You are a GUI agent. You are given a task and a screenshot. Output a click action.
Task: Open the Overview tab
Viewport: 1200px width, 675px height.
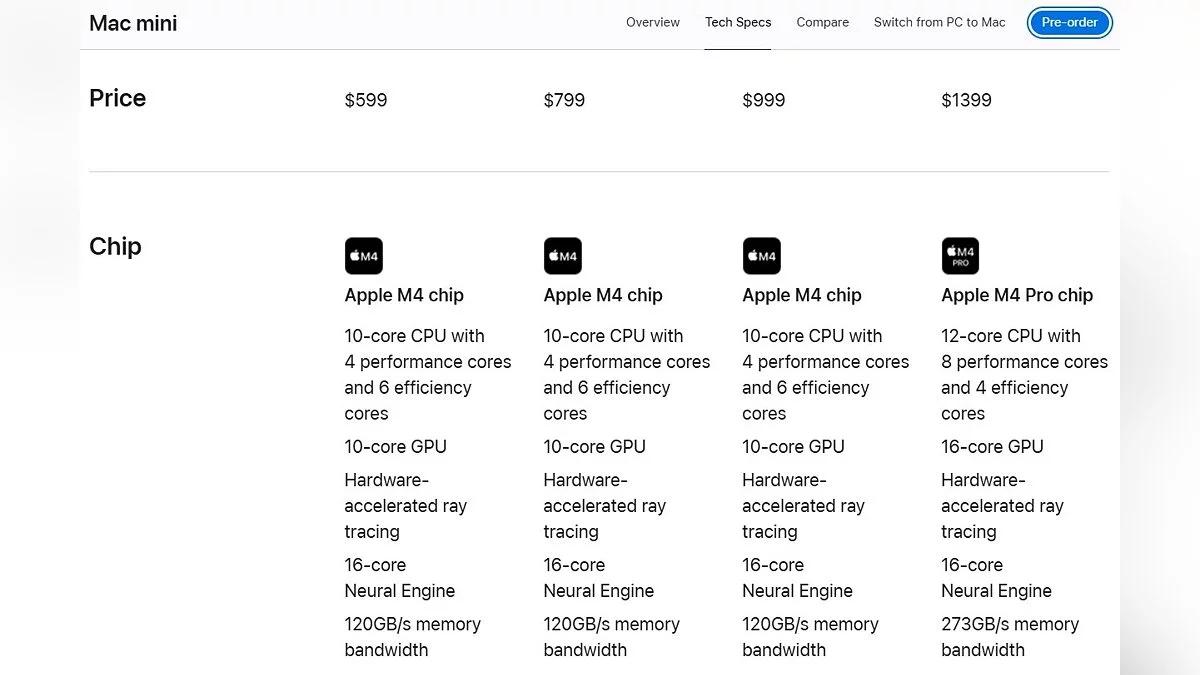[x=652, y=22]
